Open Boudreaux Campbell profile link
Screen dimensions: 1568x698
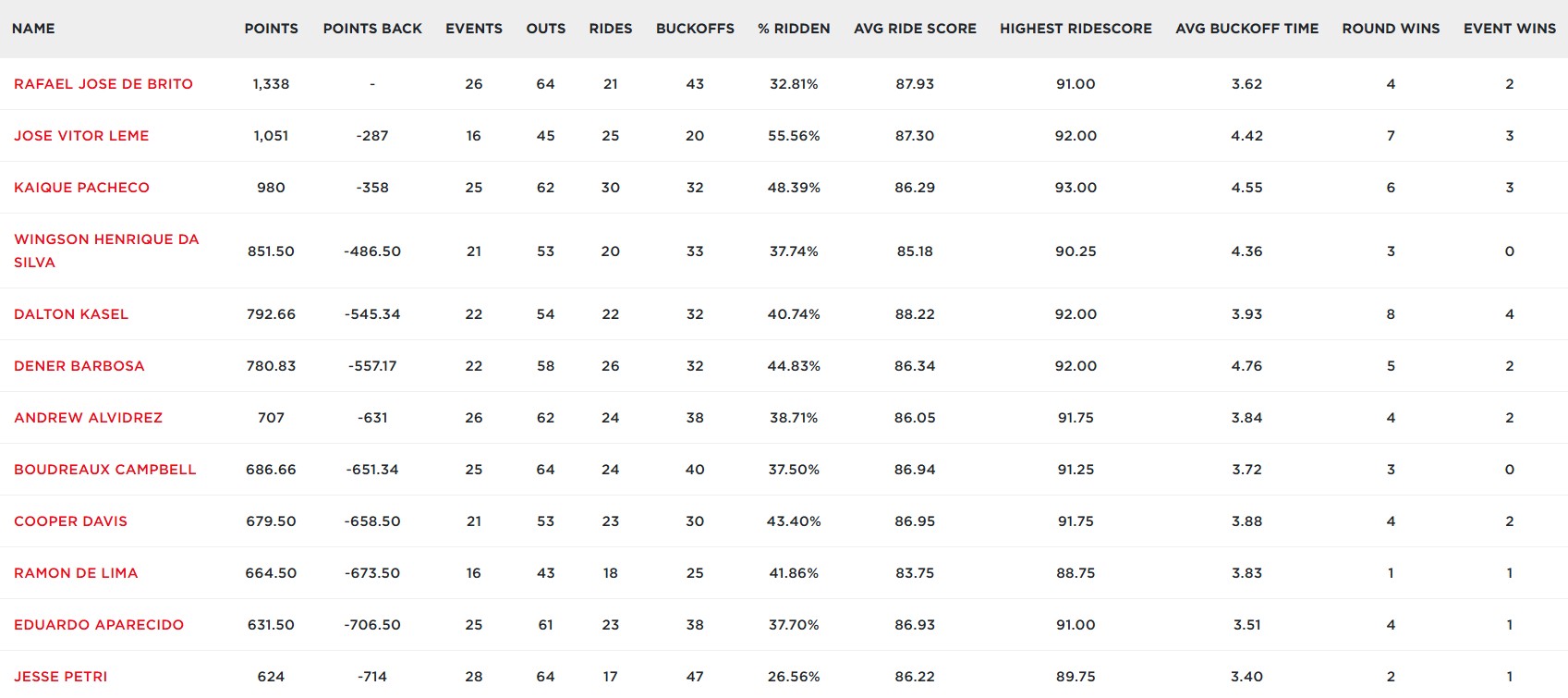coord(105,470)
